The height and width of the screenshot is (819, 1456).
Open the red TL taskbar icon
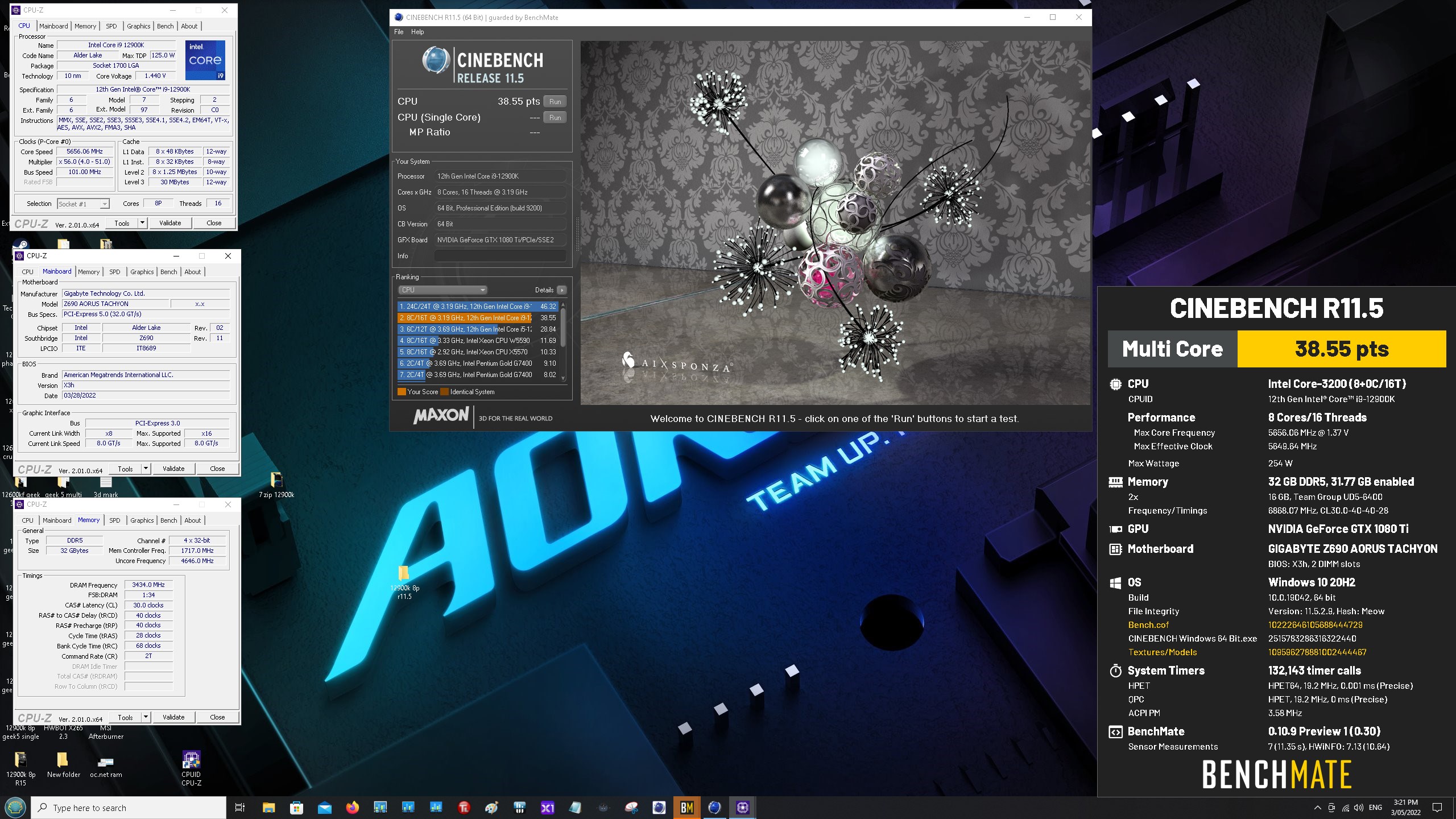464,807
